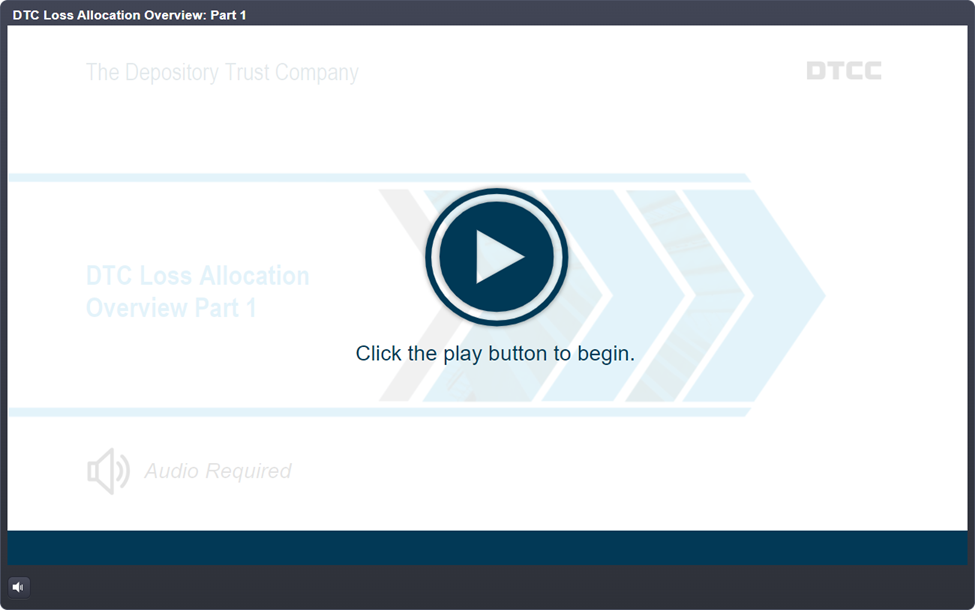This screenshot has height=610, width=975.
Task: Select the 'Audio Required' text
Action: [218, 471]
